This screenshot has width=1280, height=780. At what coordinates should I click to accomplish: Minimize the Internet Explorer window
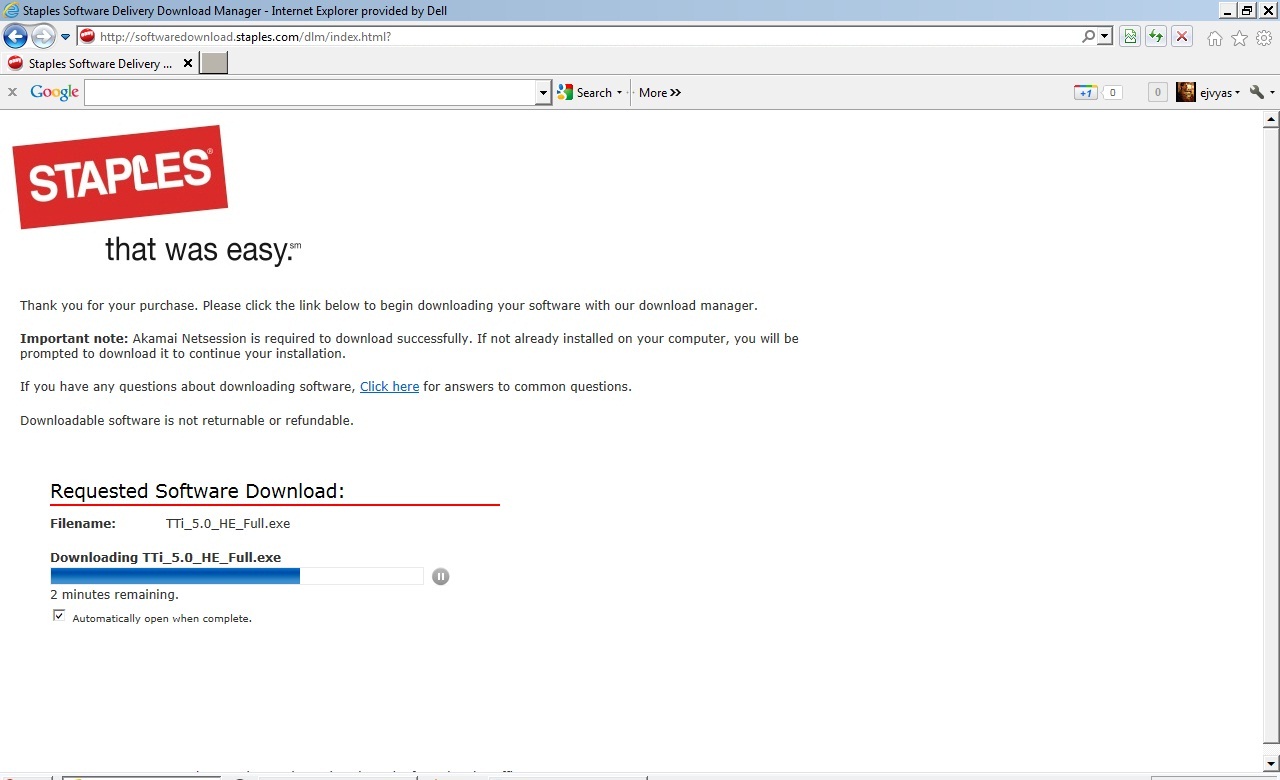pos(1227,10)
